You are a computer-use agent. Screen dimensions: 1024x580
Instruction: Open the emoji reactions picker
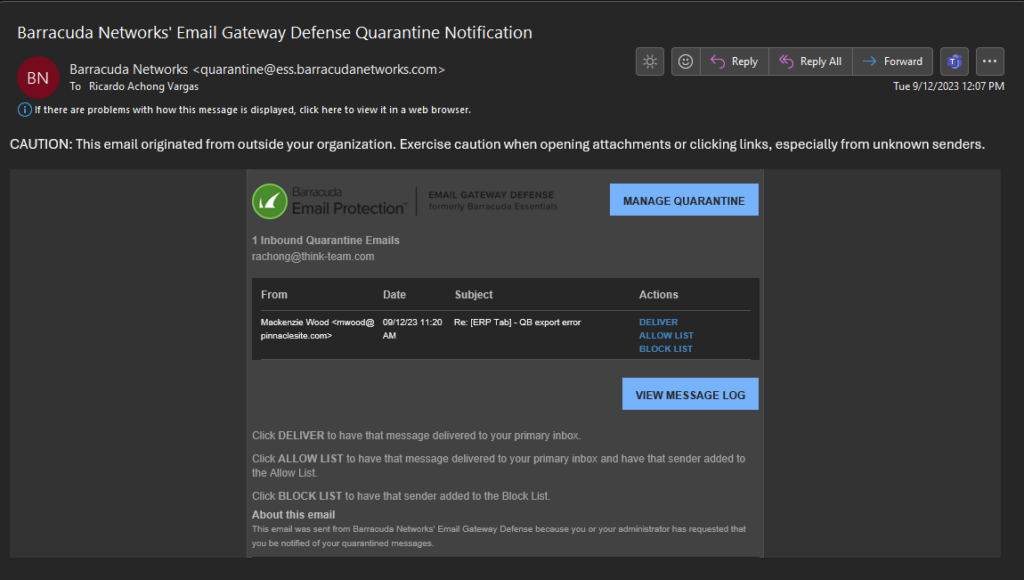click(x=685, y=61)
